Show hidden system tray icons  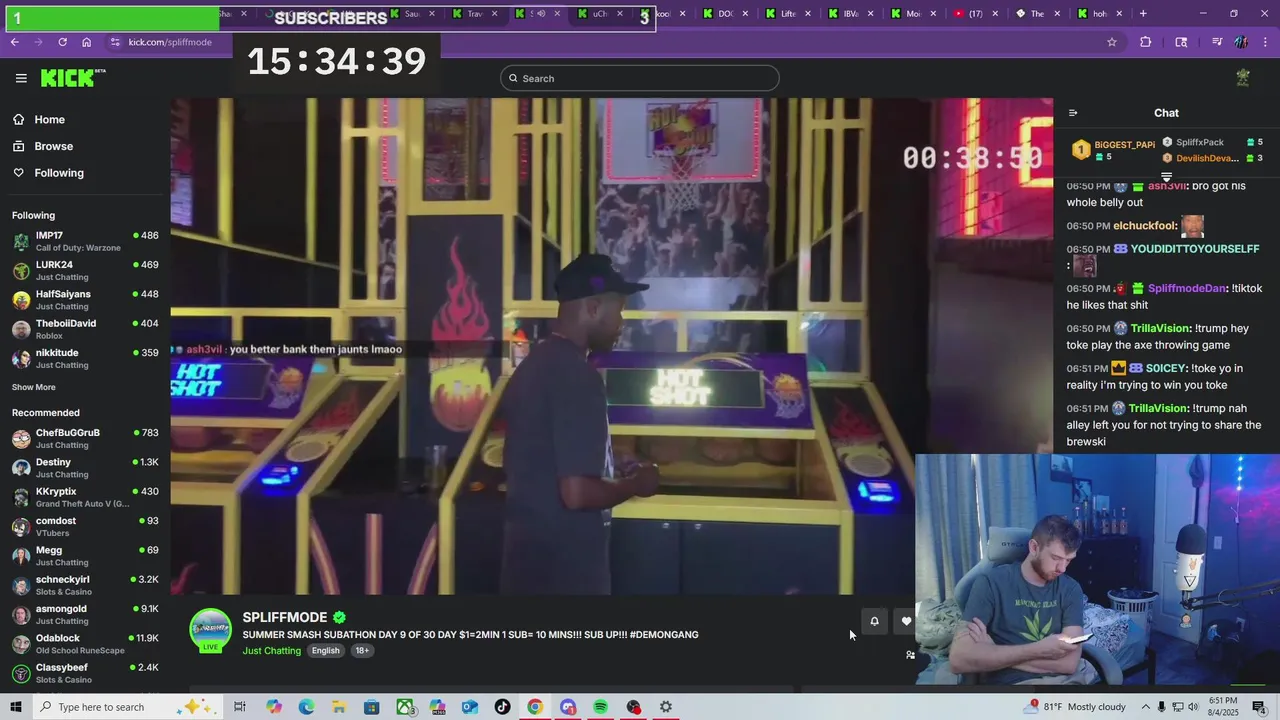click(x=1146, y=707)
